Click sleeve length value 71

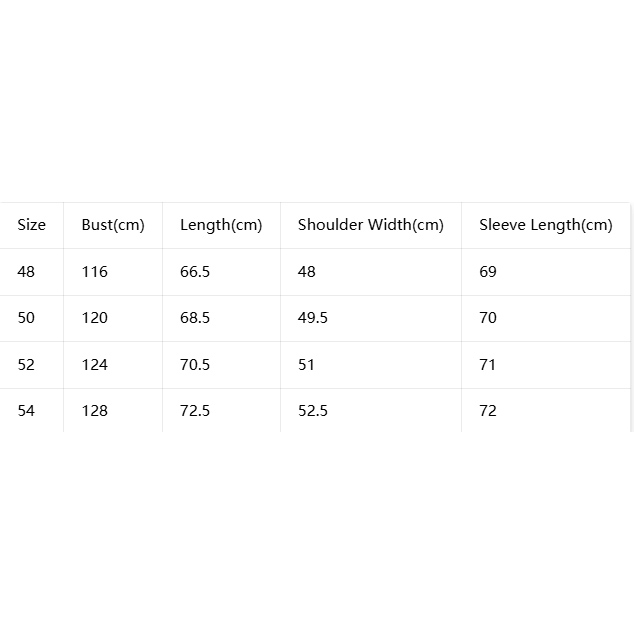[488, 365]
